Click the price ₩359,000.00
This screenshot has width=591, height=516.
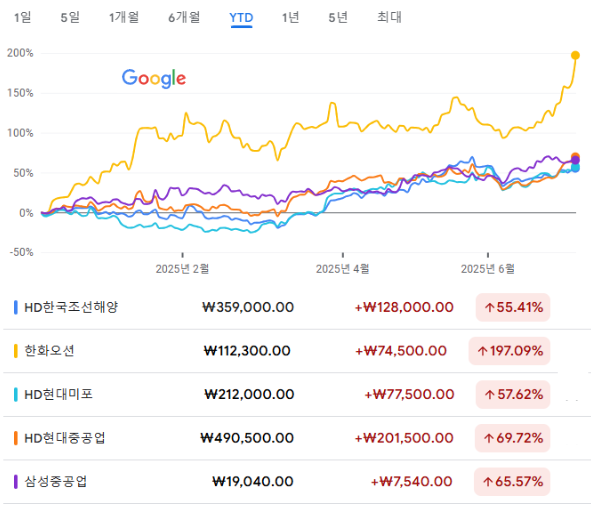pos(248,308)
